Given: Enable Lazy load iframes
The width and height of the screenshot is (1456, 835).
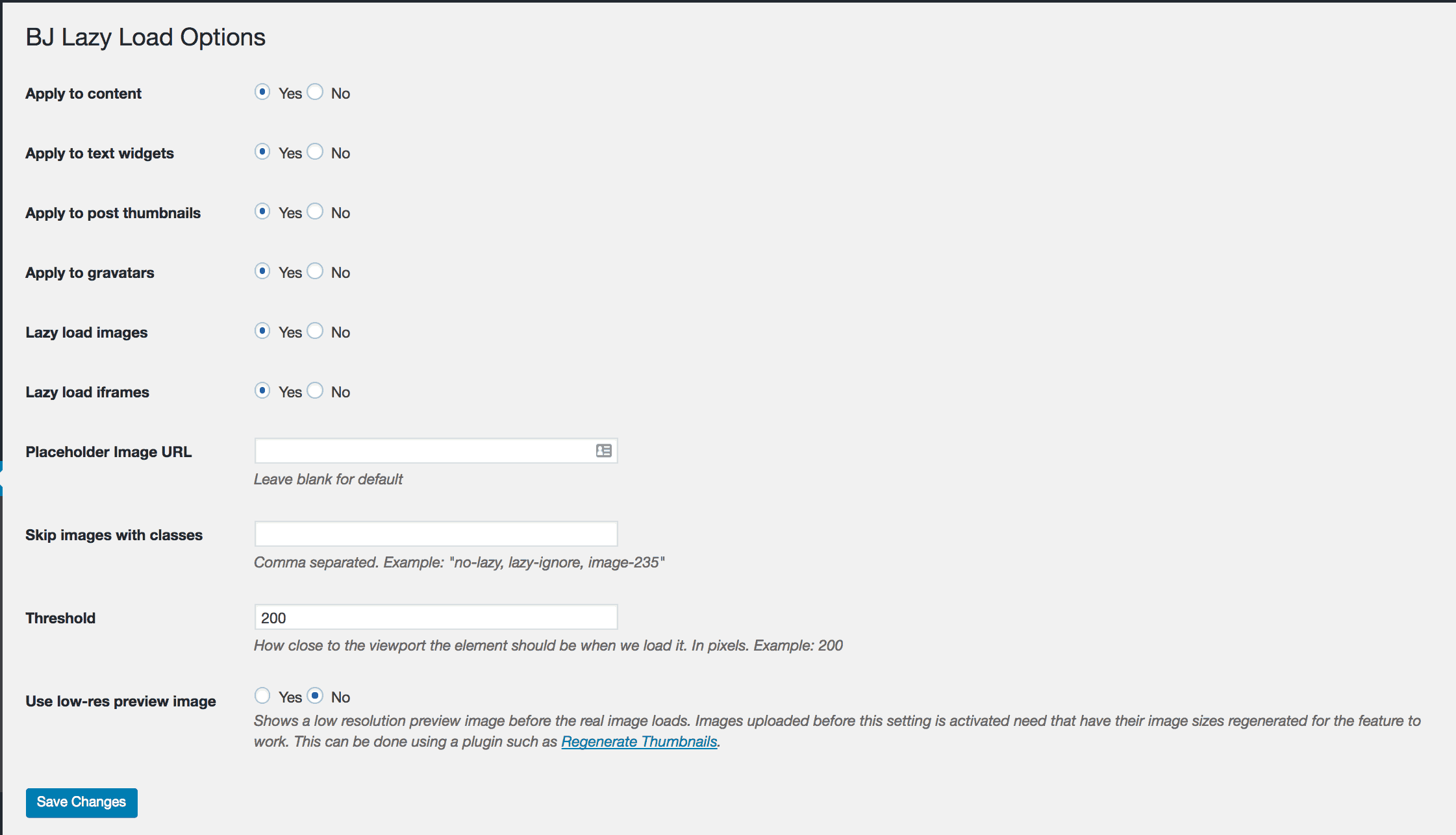Looking at the screenshot, I should (x=262, y=390).
